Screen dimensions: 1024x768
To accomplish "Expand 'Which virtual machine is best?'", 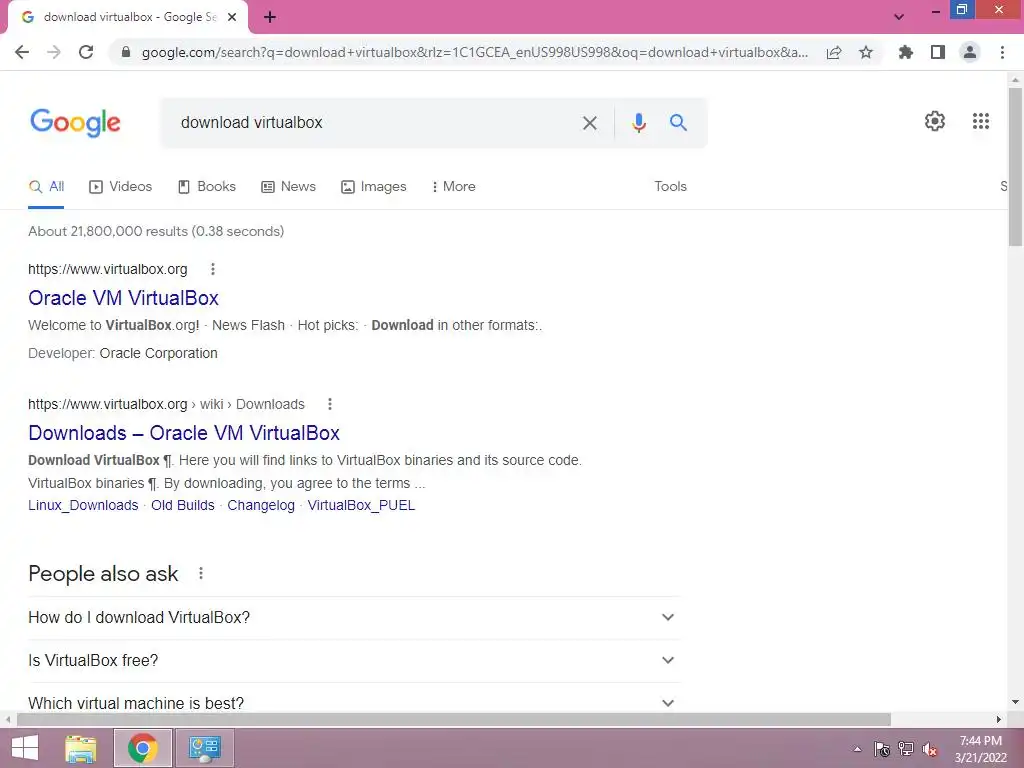I will click(354, 703).
